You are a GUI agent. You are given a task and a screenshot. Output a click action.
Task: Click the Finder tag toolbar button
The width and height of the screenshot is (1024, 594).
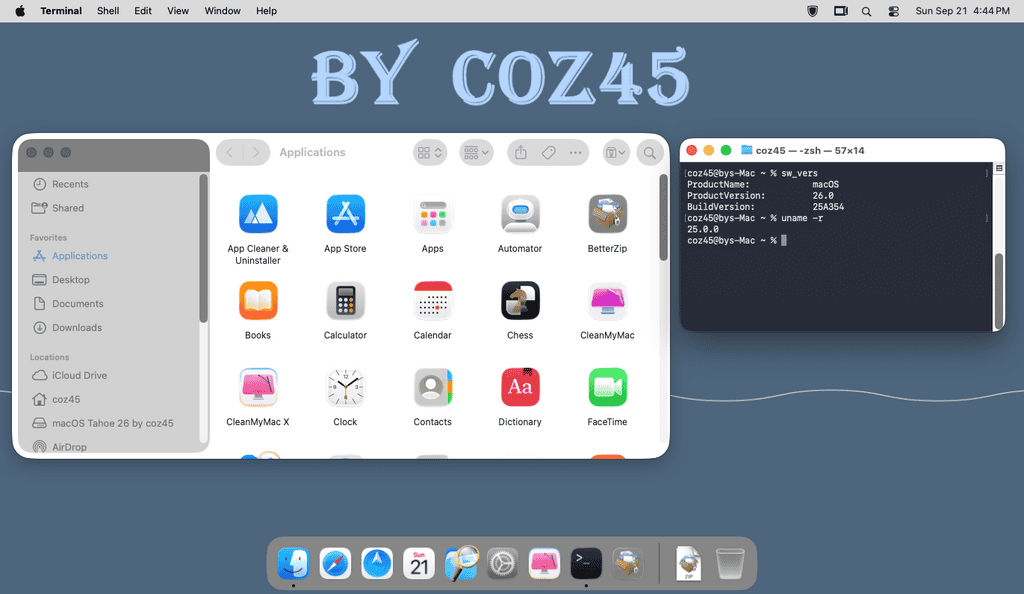coord(549,153)
